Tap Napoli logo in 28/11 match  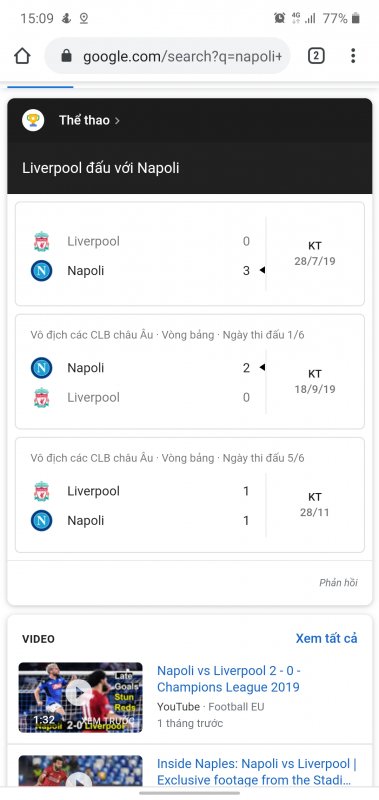point(41,521)
